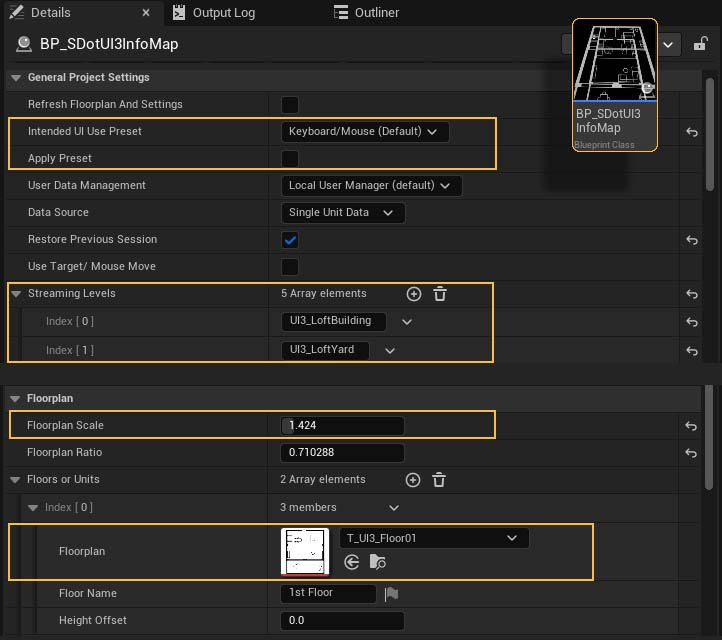Enable Refresh Floorplan And Settings checkbox
This screenshot has height=640, width=722.
pos(290,105)
